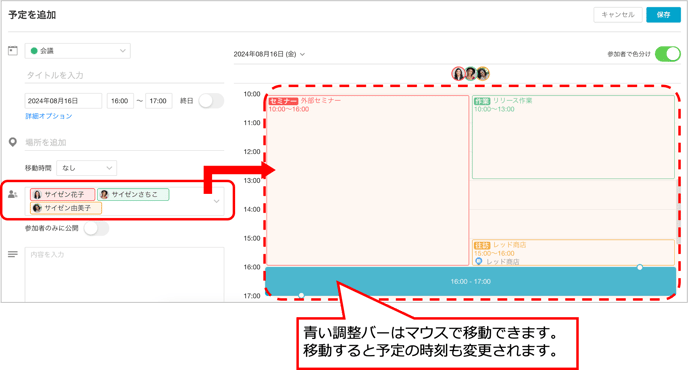This screenshot has height=370, width=688.
Task: Toggle the 終日 all-day switch
Action: coord(211,101)
